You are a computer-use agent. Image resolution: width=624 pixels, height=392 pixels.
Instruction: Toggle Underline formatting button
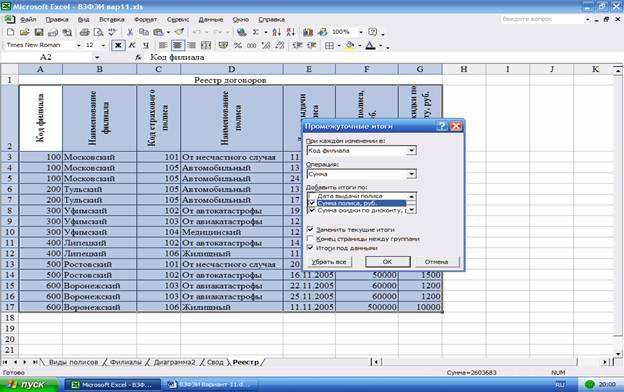pos(146,45)
